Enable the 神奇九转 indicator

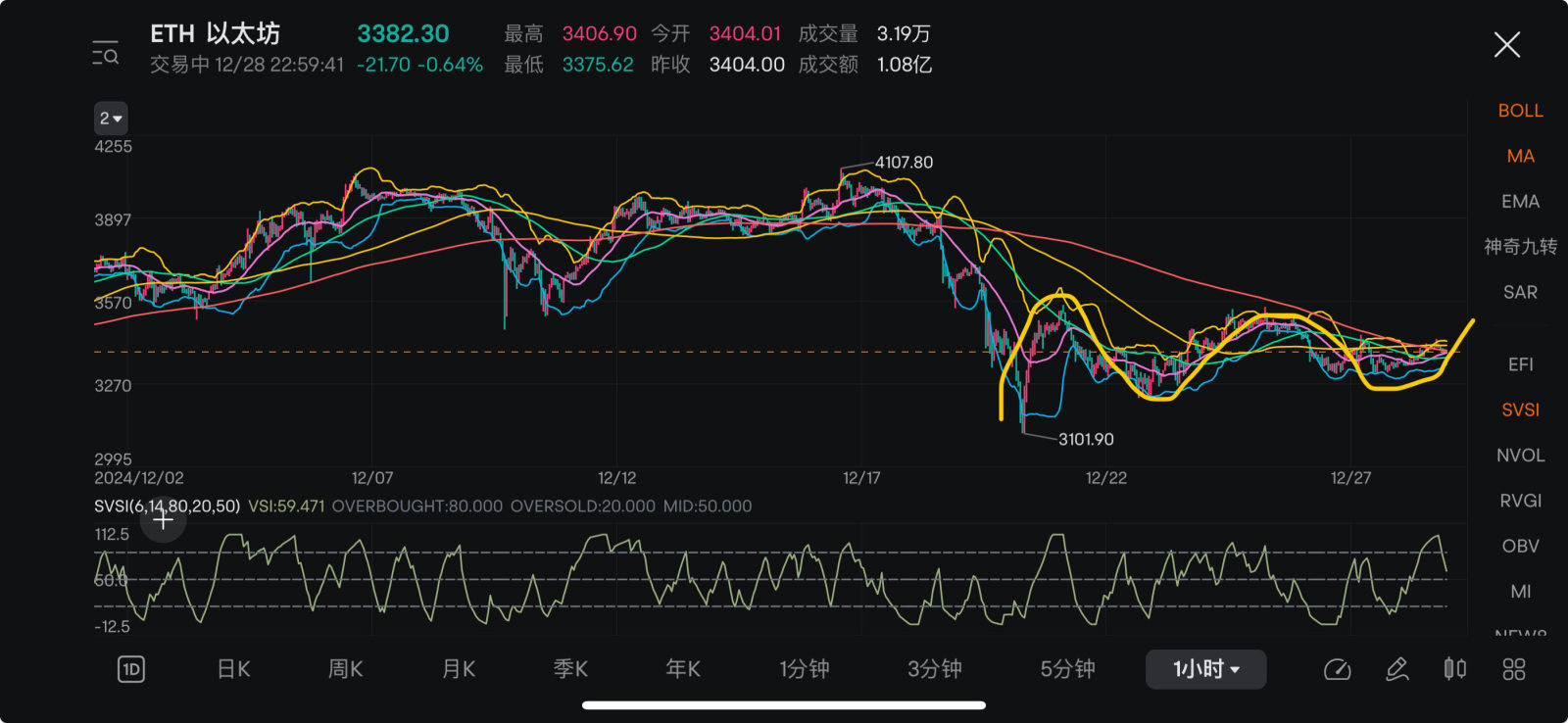point(1520,246)
